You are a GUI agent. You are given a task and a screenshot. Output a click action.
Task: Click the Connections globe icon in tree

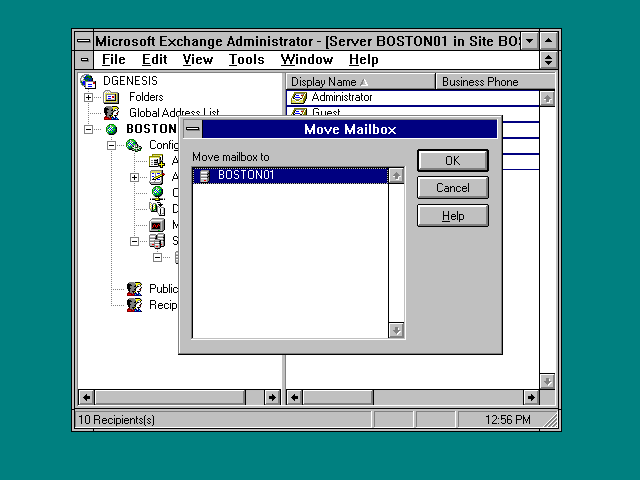tap(157, 193)
